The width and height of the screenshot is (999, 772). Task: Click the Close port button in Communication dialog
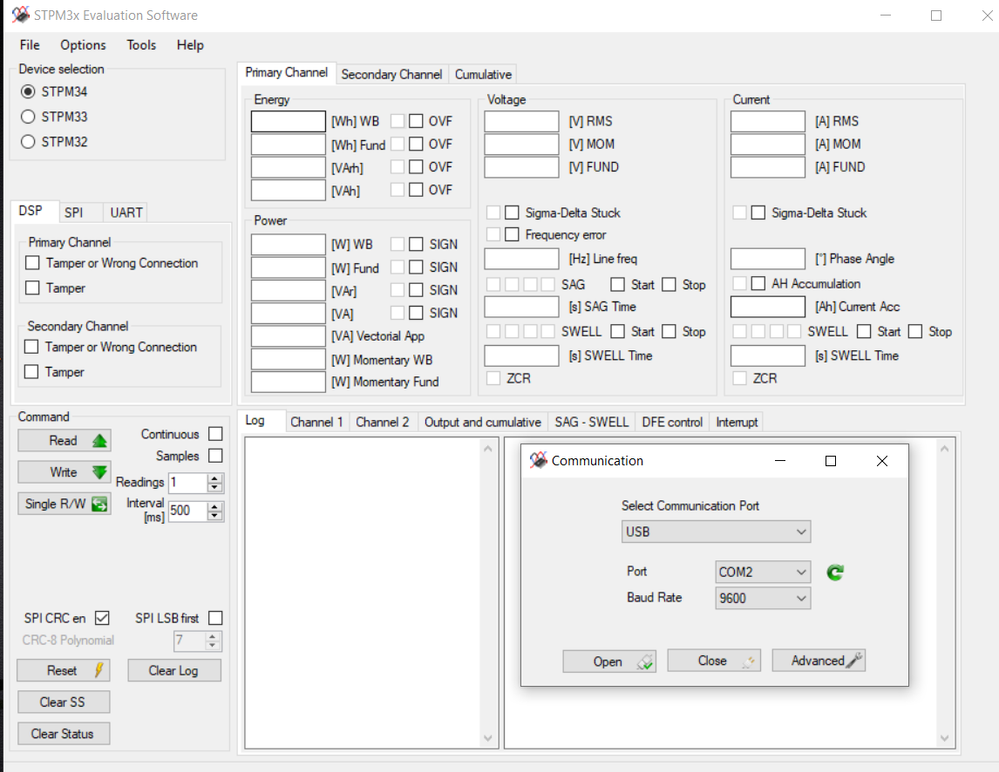pos(714,661)
